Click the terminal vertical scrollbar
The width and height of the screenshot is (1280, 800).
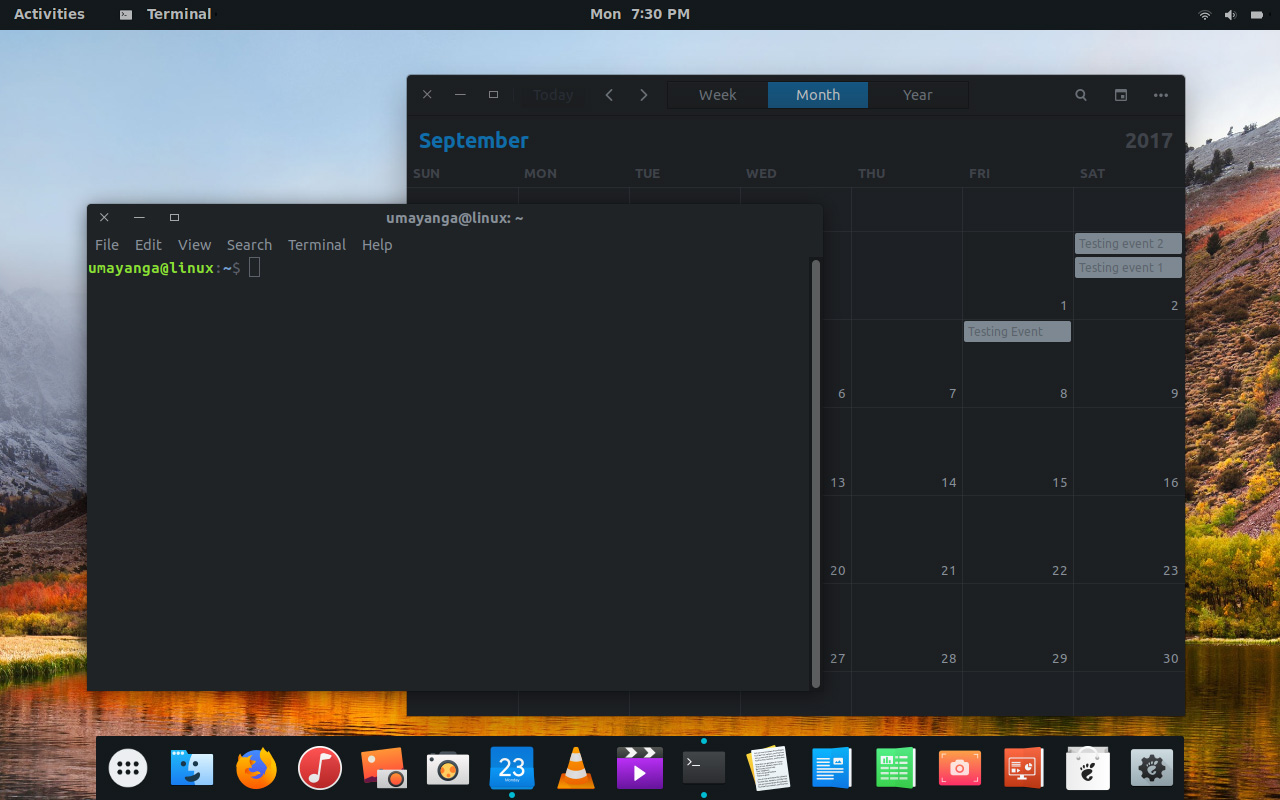tap(816, 474)
